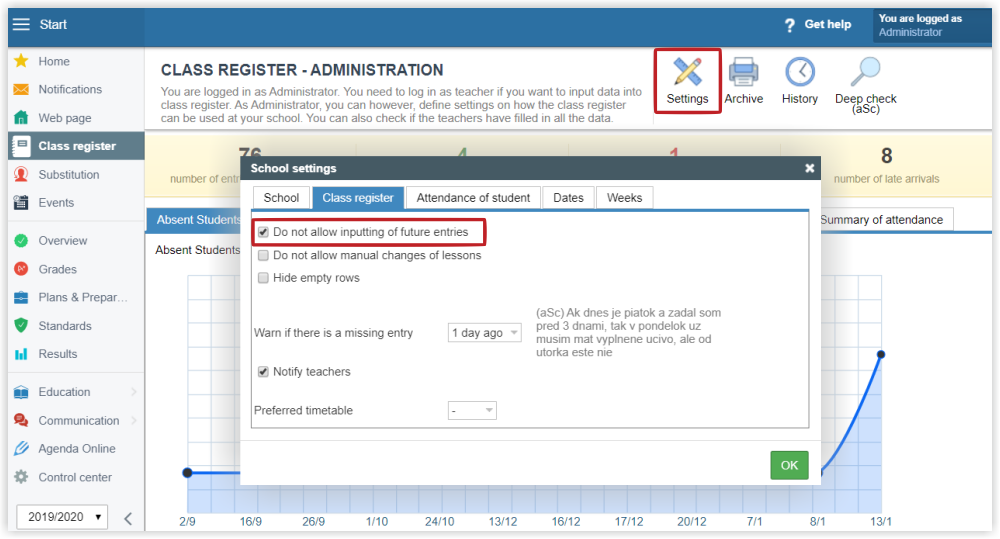Uncheck Do not allow inputting future entries
This screenshot has width=1000, height=539.
(263, 232)
